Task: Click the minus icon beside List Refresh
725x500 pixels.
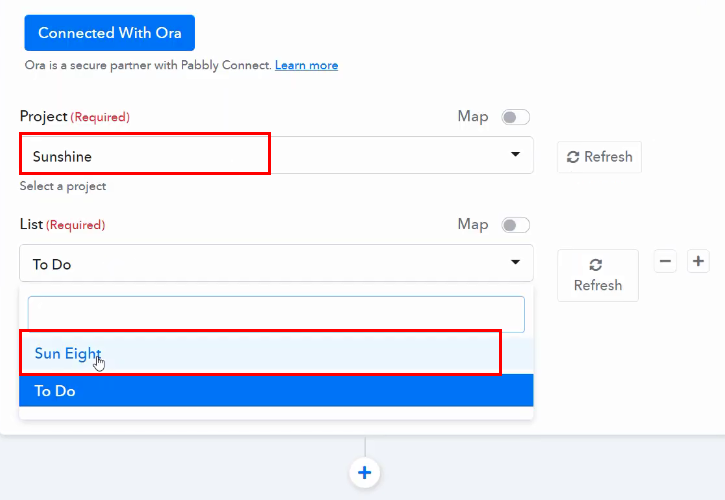Action: point(665,261)
